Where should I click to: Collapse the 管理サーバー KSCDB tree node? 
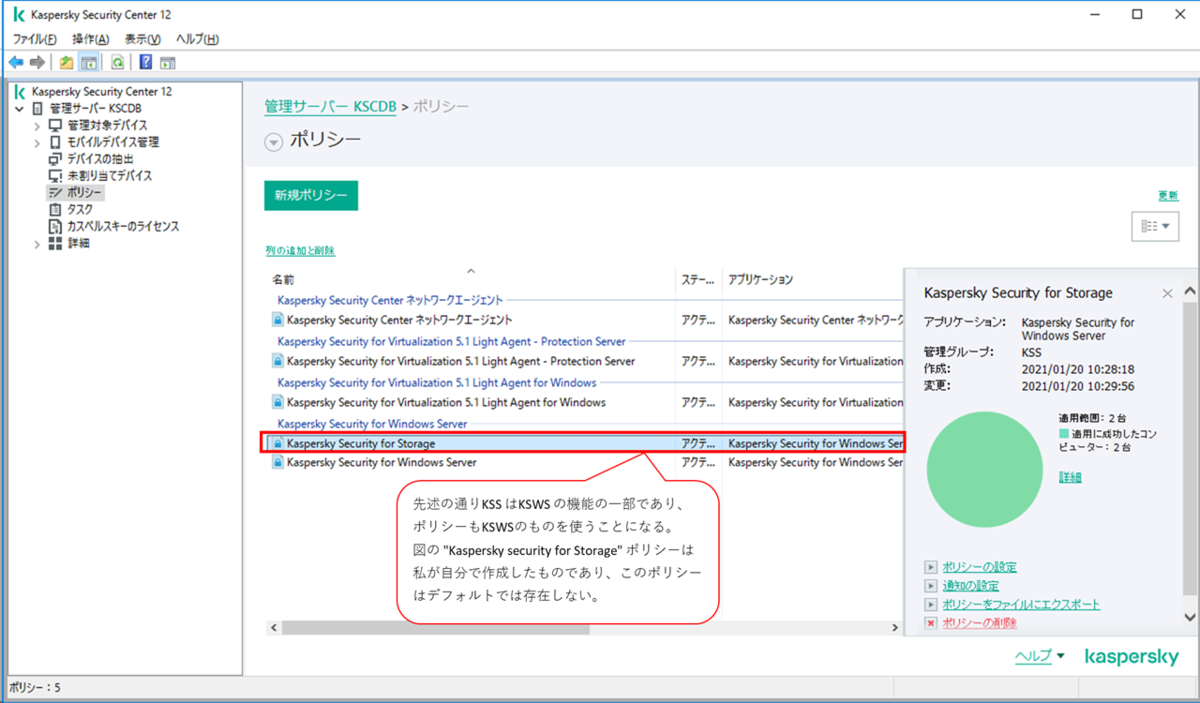pos(19,108)
